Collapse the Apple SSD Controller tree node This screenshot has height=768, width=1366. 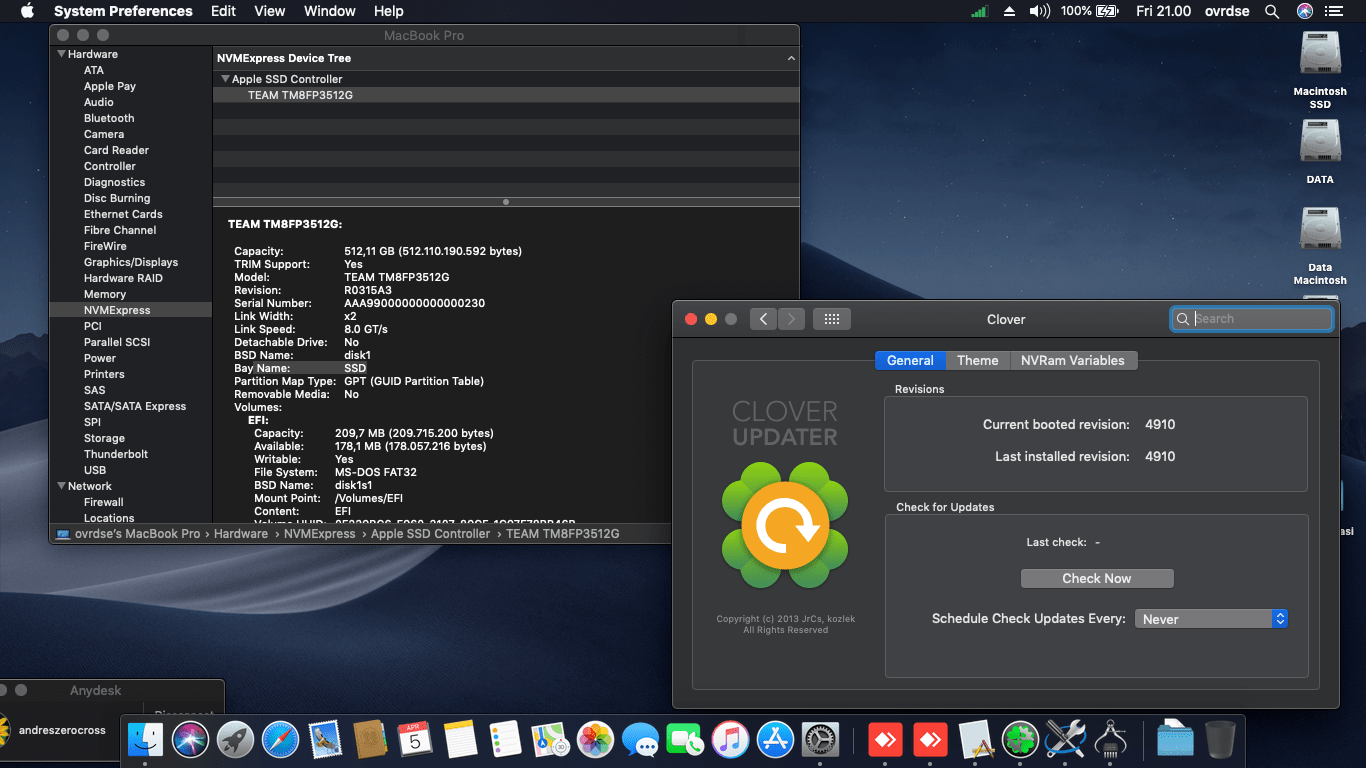tap(225, 79)
